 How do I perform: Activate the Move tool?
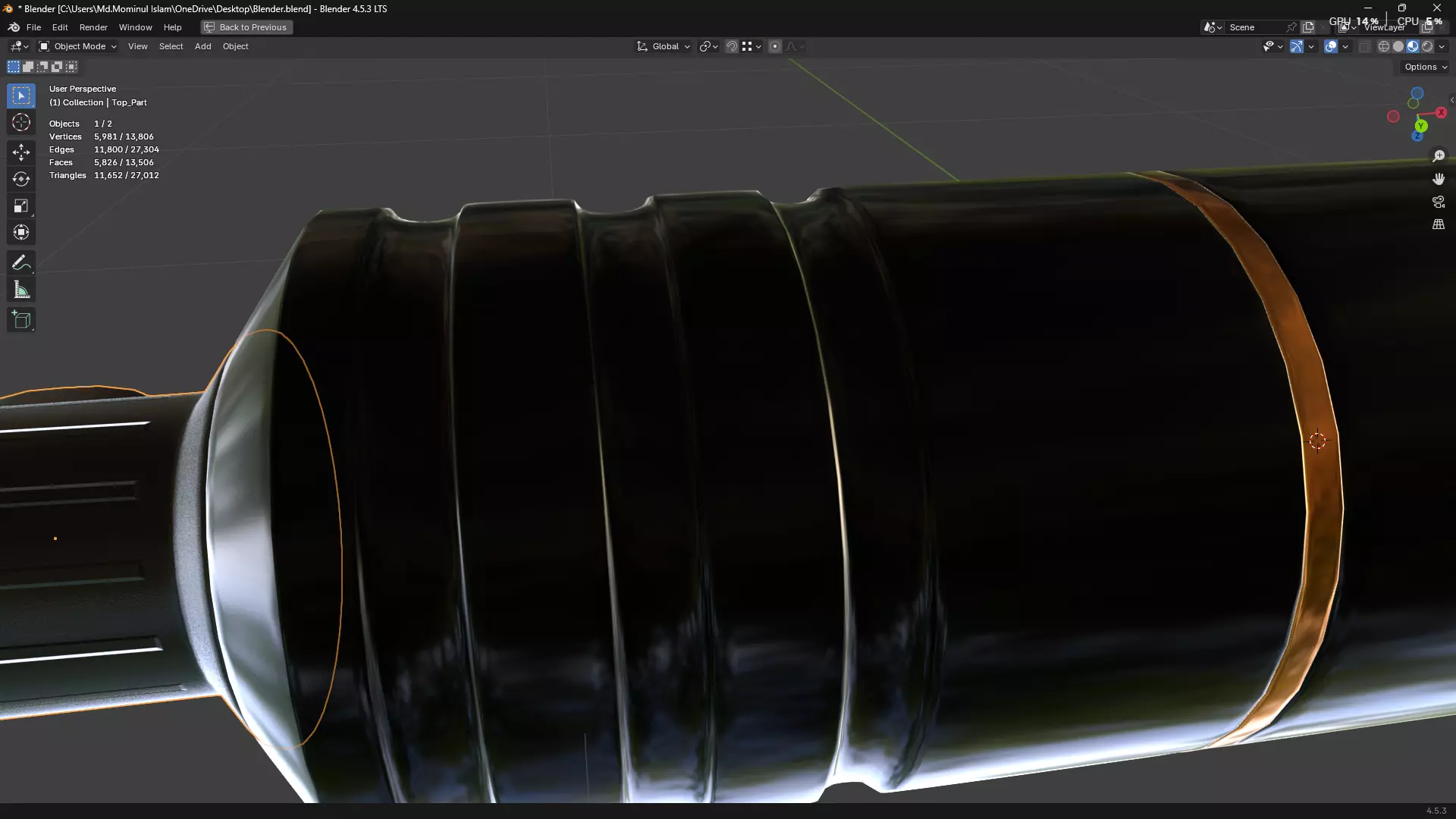pyautogui.click(x=21, y=152)
